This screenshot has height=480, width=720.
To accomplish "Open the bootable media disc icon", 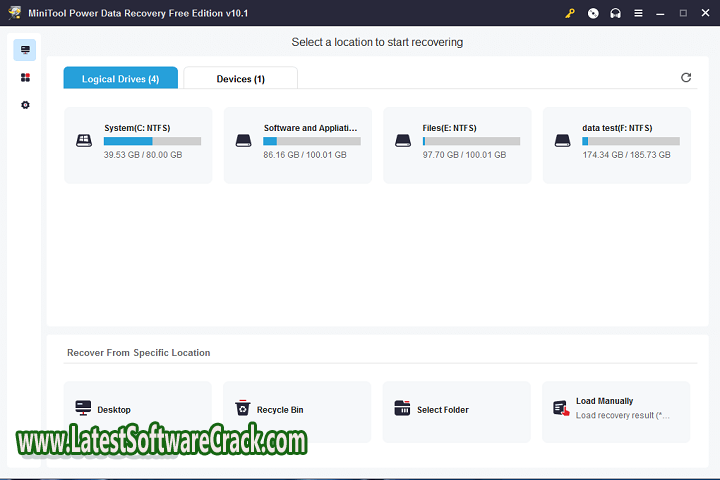I will click(x=593, y=13).
